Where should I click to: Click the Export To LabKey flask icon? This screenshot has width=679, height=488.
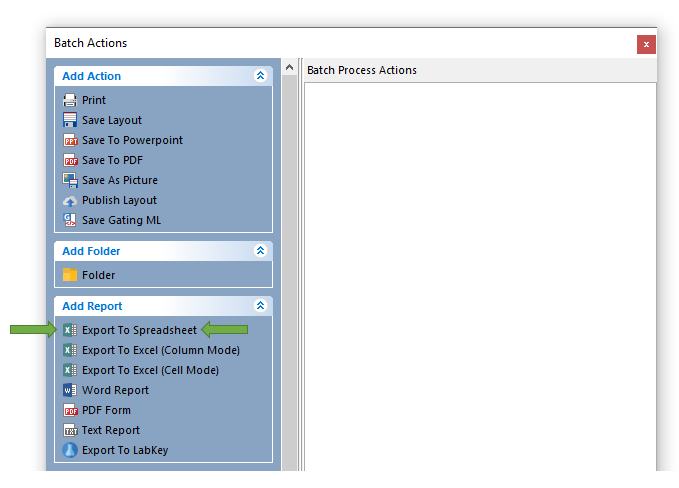click(x=70, y=450)
